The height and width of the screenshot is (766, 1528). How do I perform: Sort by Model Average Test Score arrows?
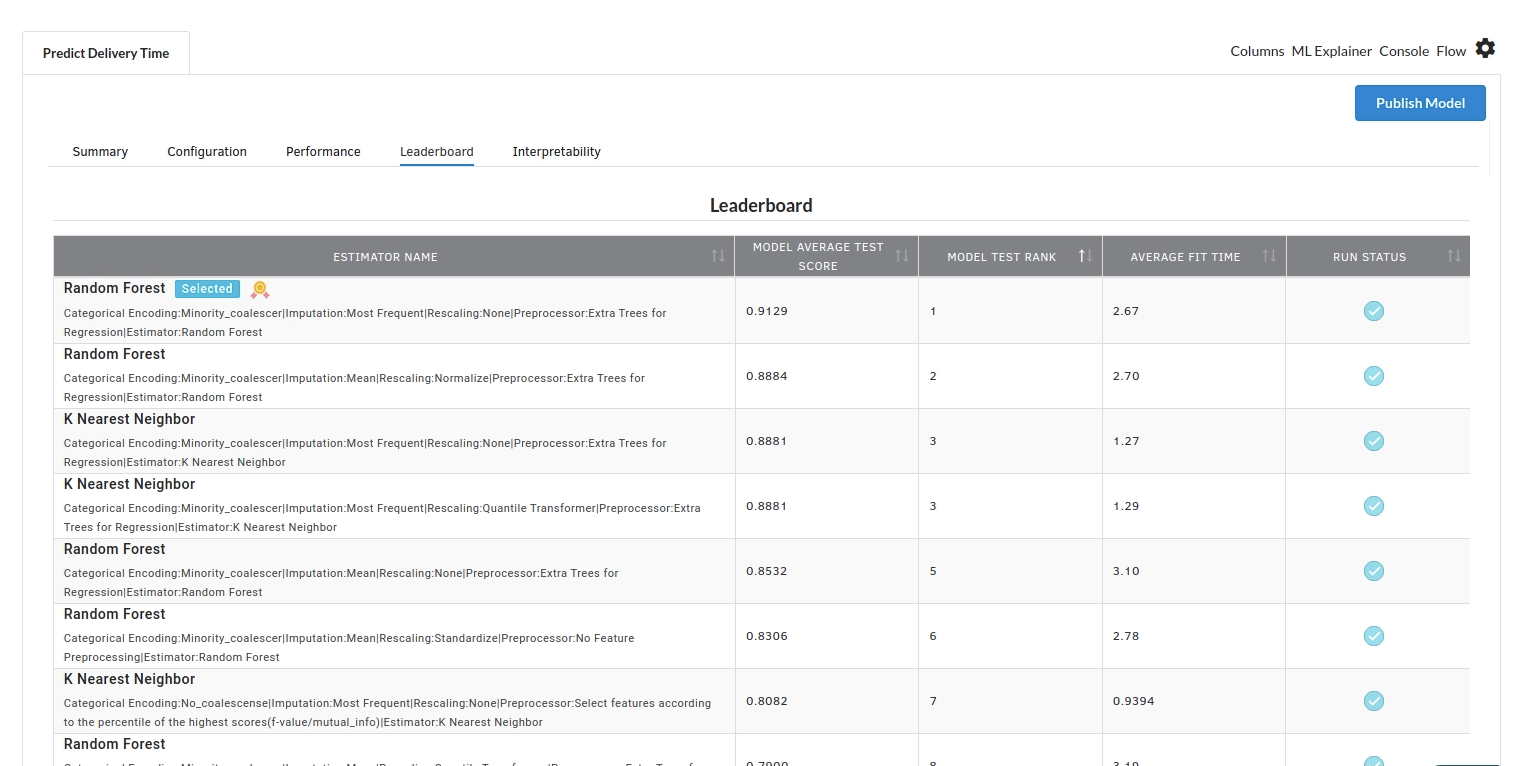click(x=902, y=256)
